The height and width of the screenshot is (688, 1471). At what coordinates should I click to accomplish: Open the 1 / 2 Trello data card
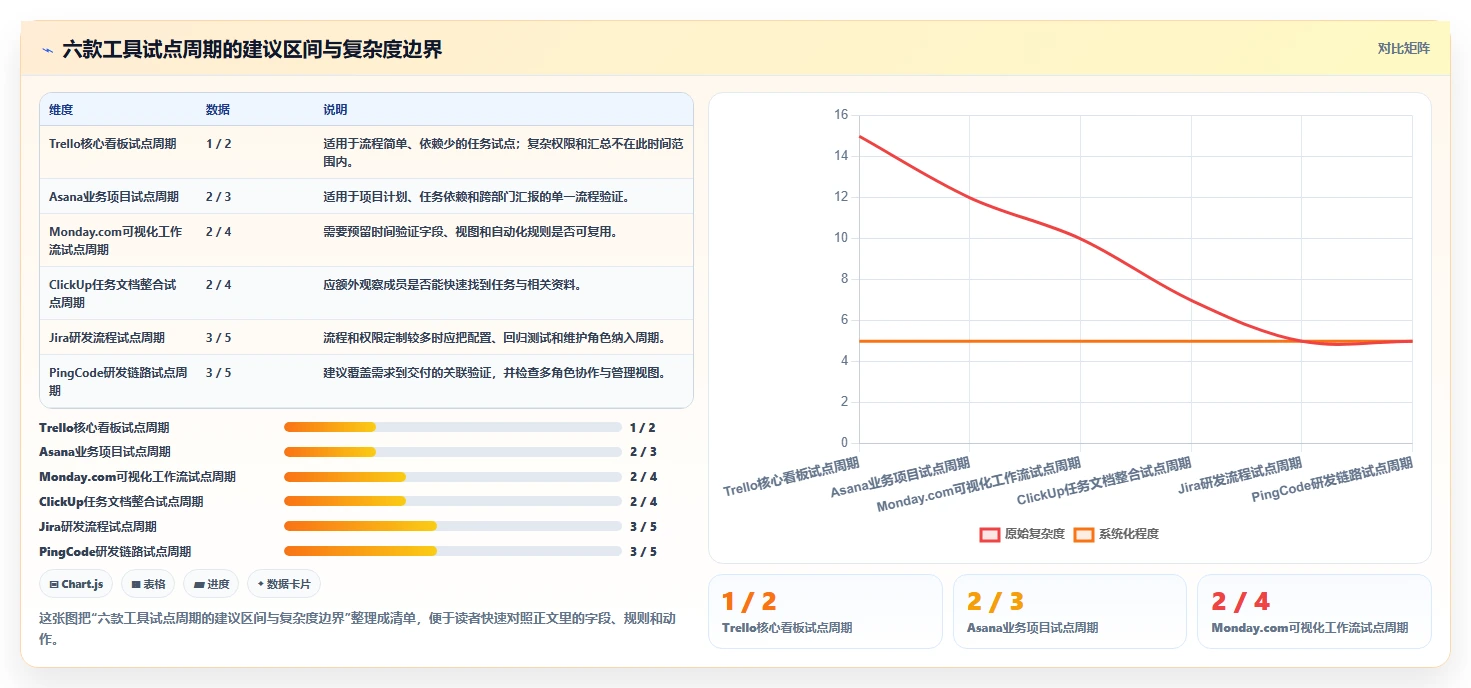pyautogui.click(x=825, y=611)
